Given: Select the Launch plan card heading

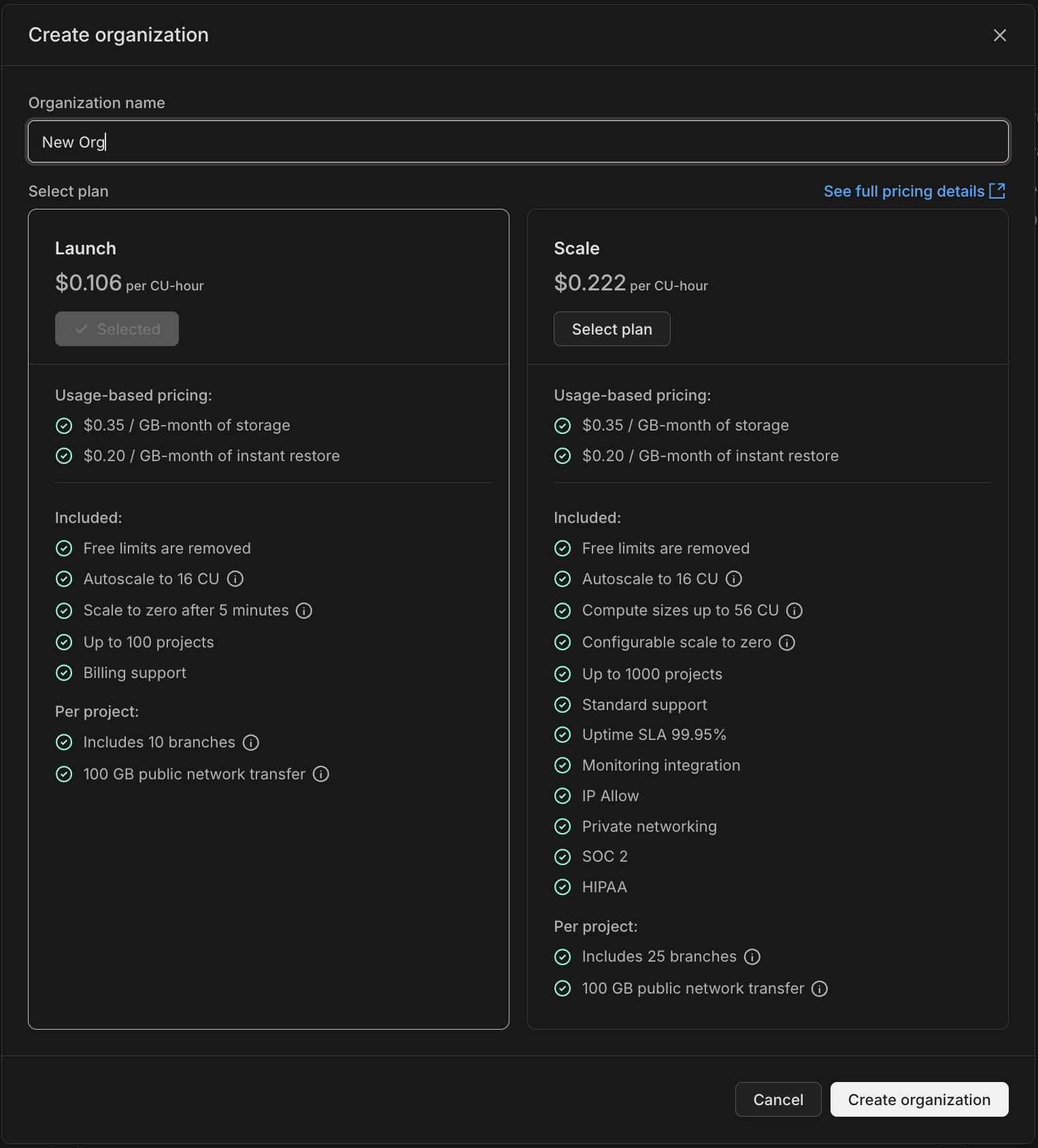Looking at the screenshot, I should click(86, 248).
